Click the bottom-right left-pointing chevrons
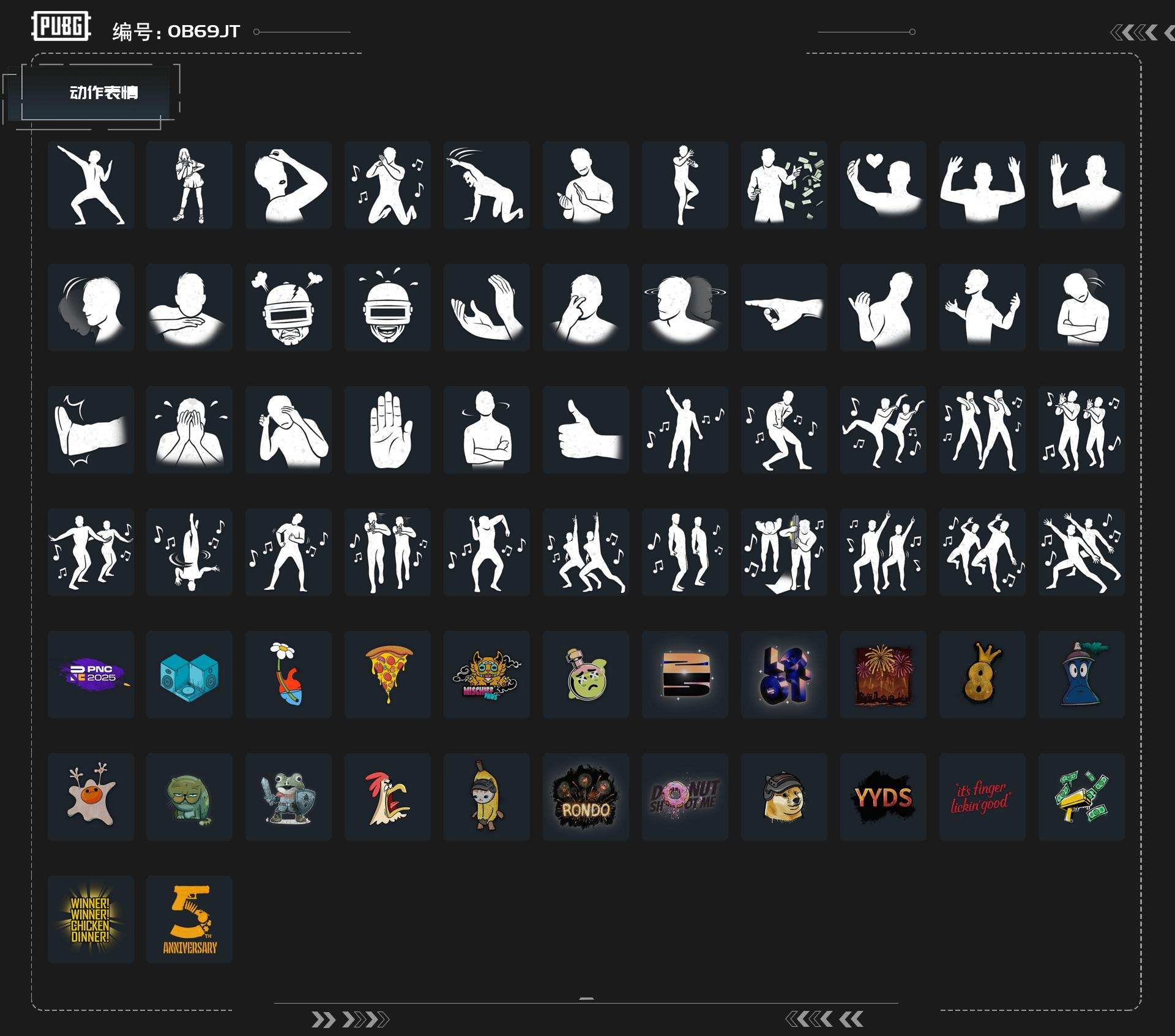 click(x=824, y=1019)
